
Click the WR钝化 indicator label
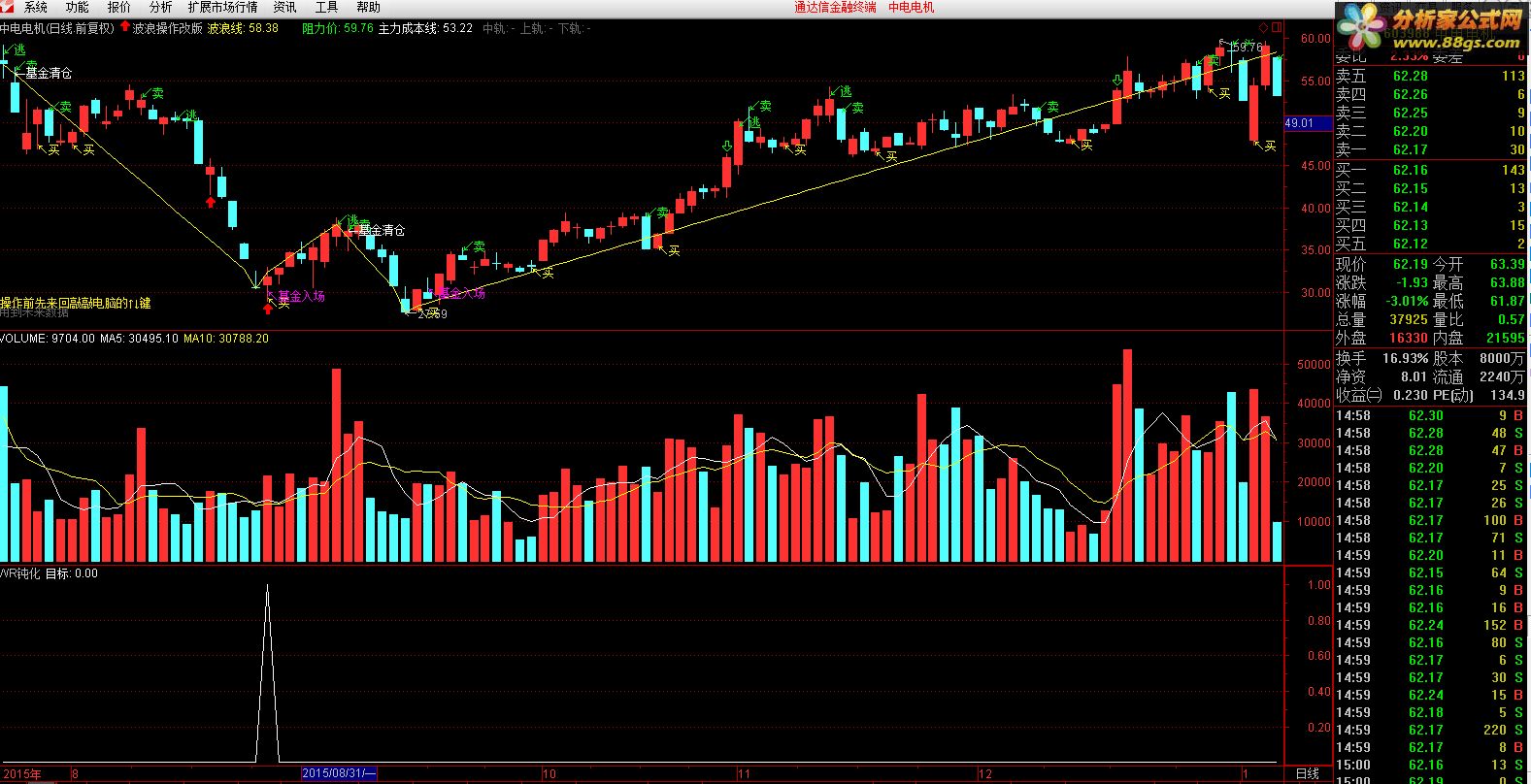pyautogui.click(x=20, y=573)
